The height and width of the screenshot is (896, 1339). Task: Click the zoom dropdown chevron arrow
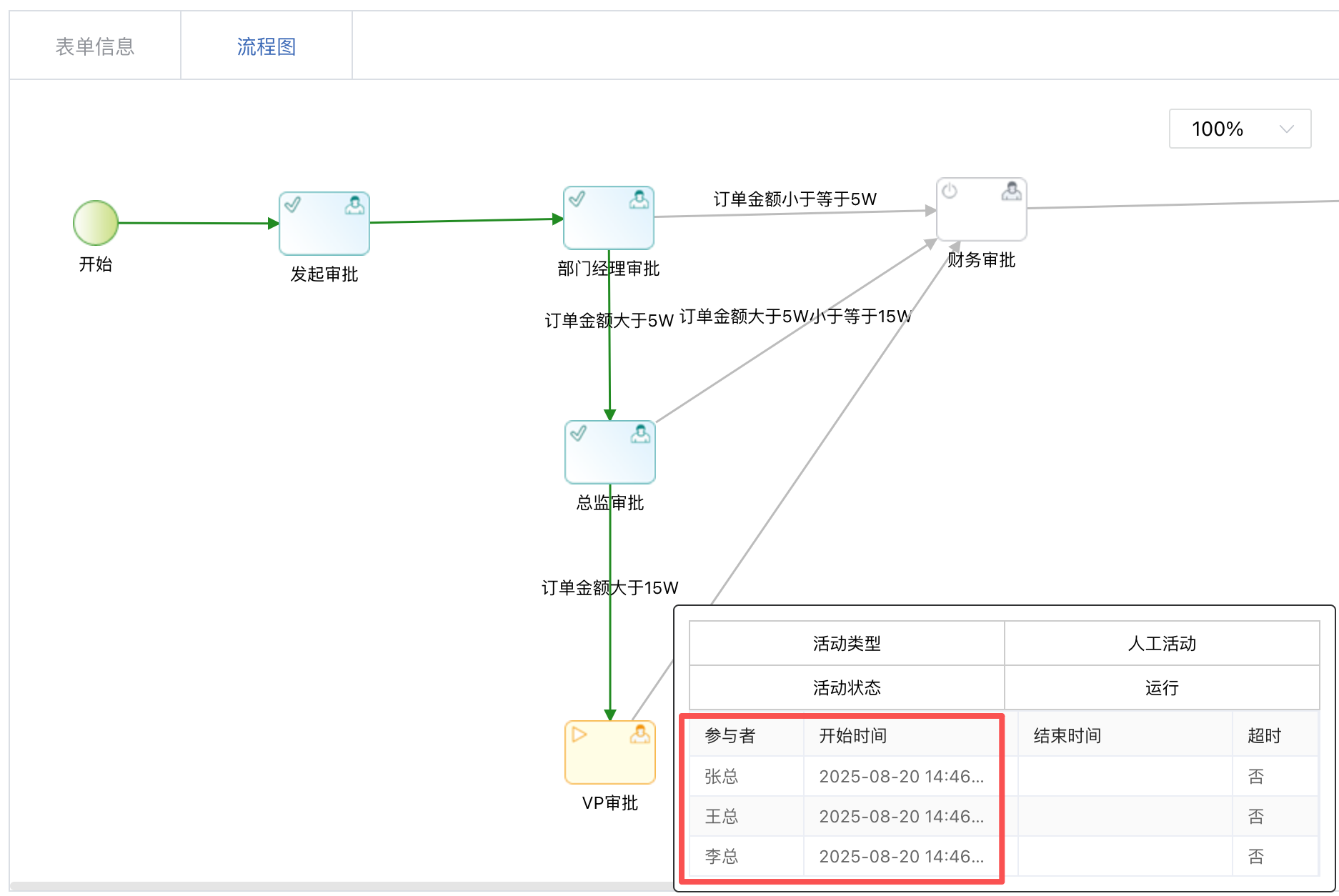coord(1287,129)
